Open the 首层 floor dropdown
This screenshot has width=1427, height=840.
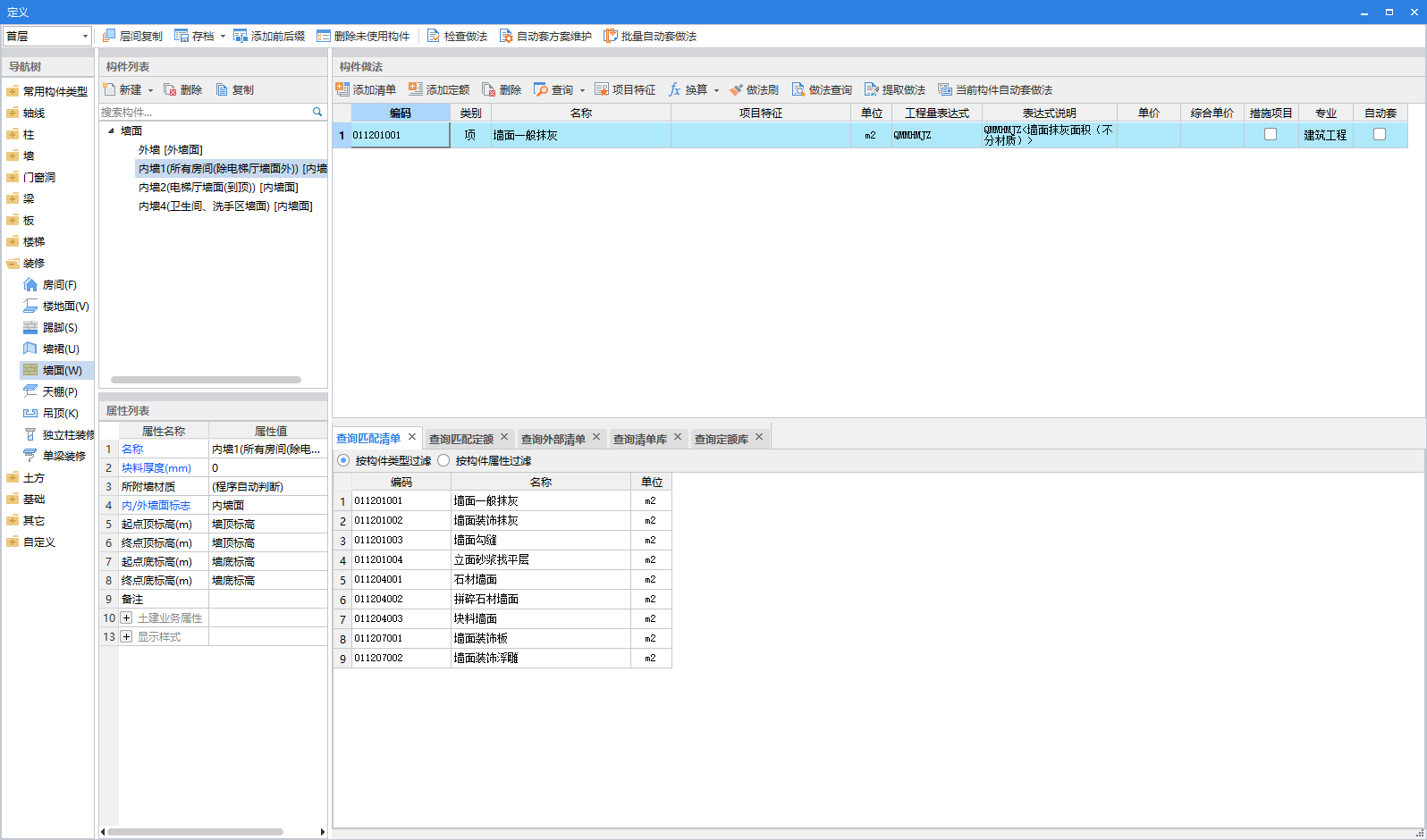85,36
